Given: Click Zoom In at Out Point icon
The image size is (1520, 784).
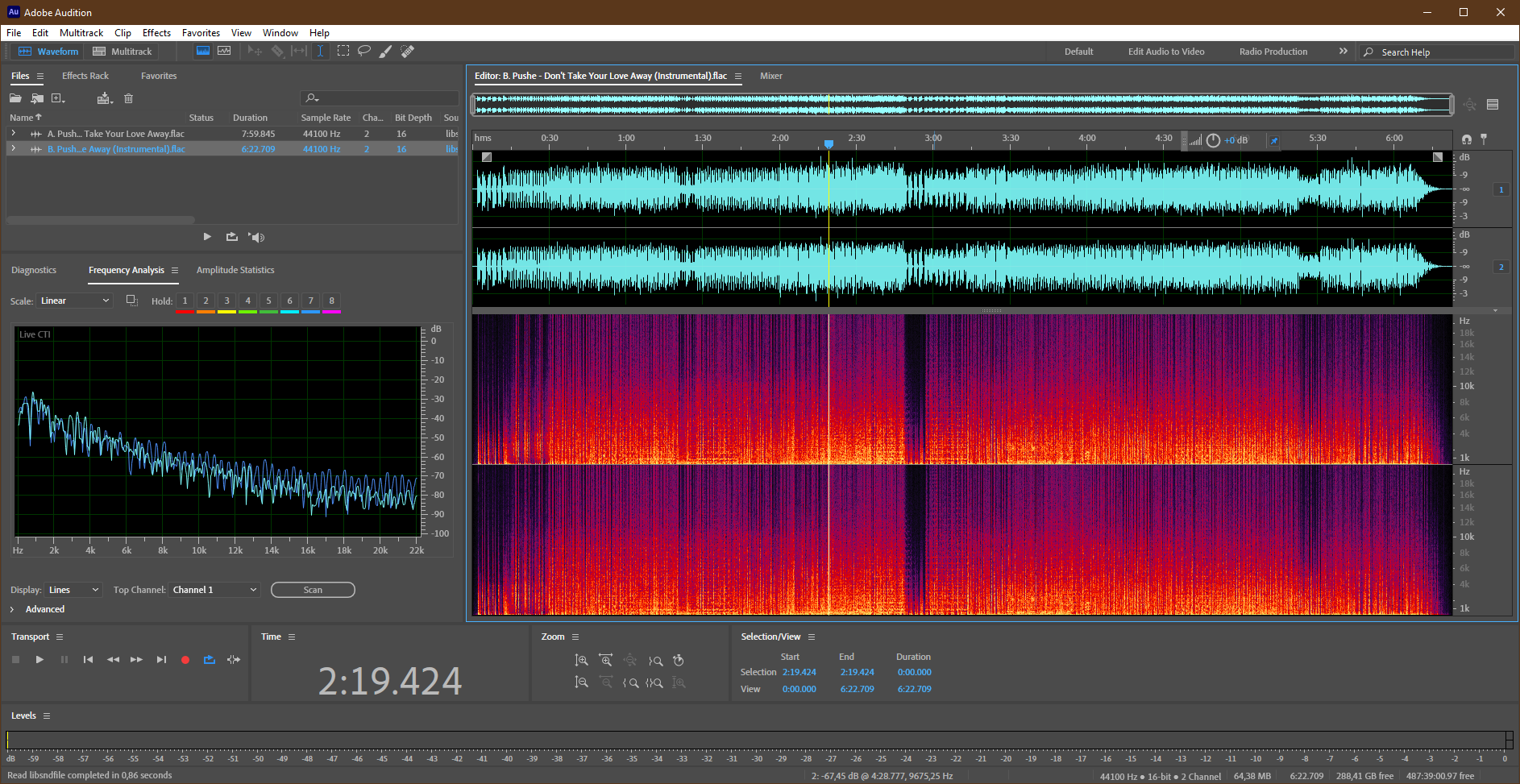Looking at the screenshot, I should point(654,661).
